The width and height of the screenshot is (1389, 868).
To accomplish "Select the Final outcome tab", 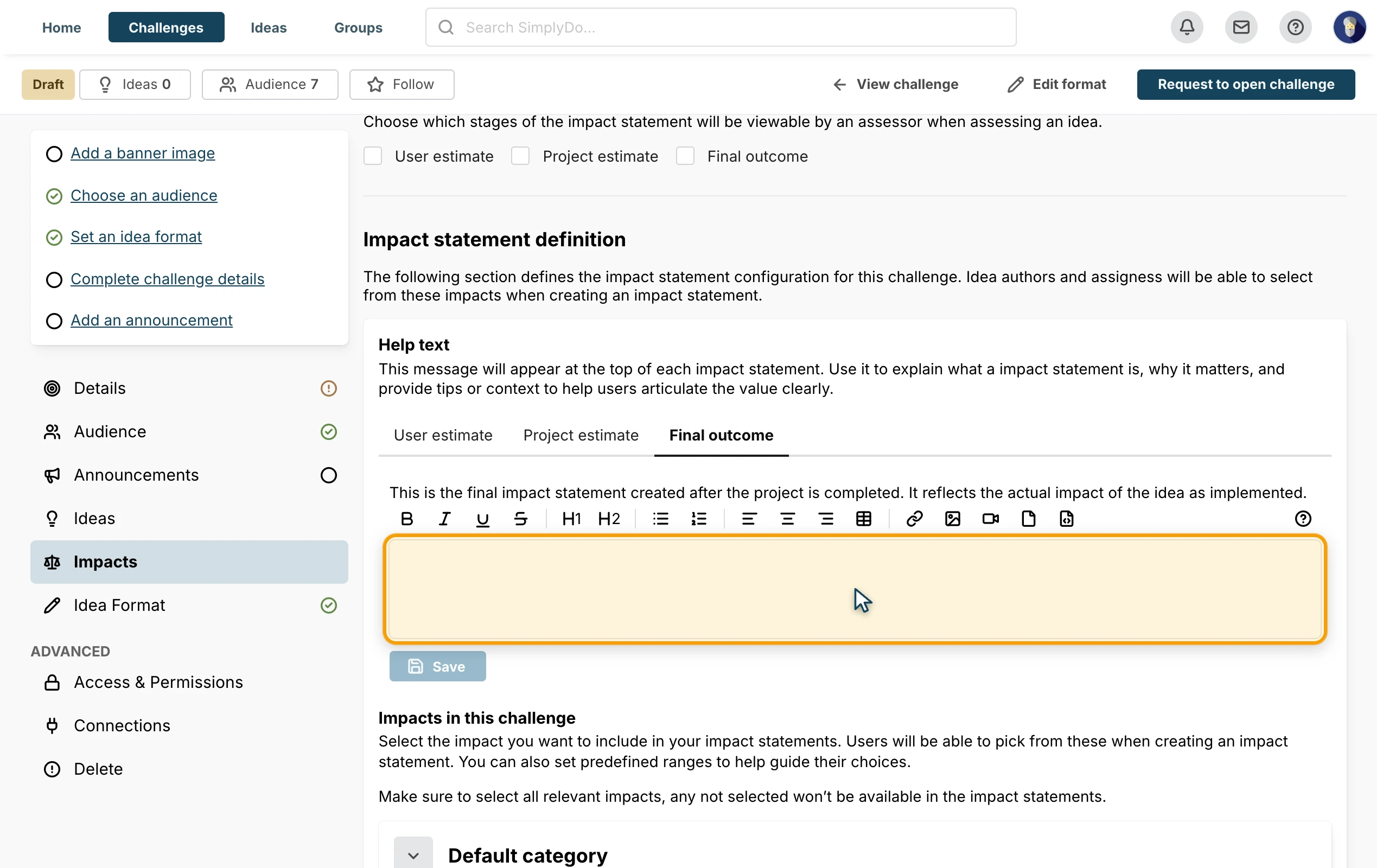I will (x=722, y=435).
